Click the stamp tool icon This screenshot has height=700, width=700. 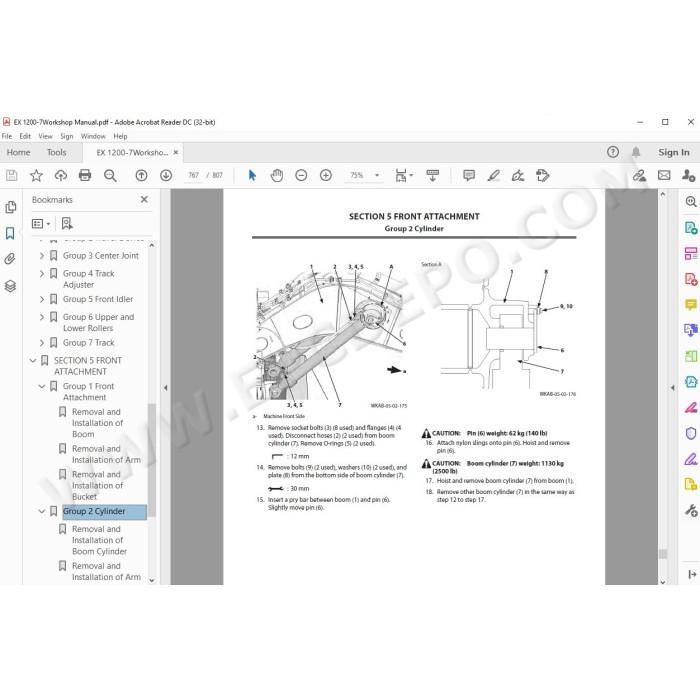click(542, 175)
